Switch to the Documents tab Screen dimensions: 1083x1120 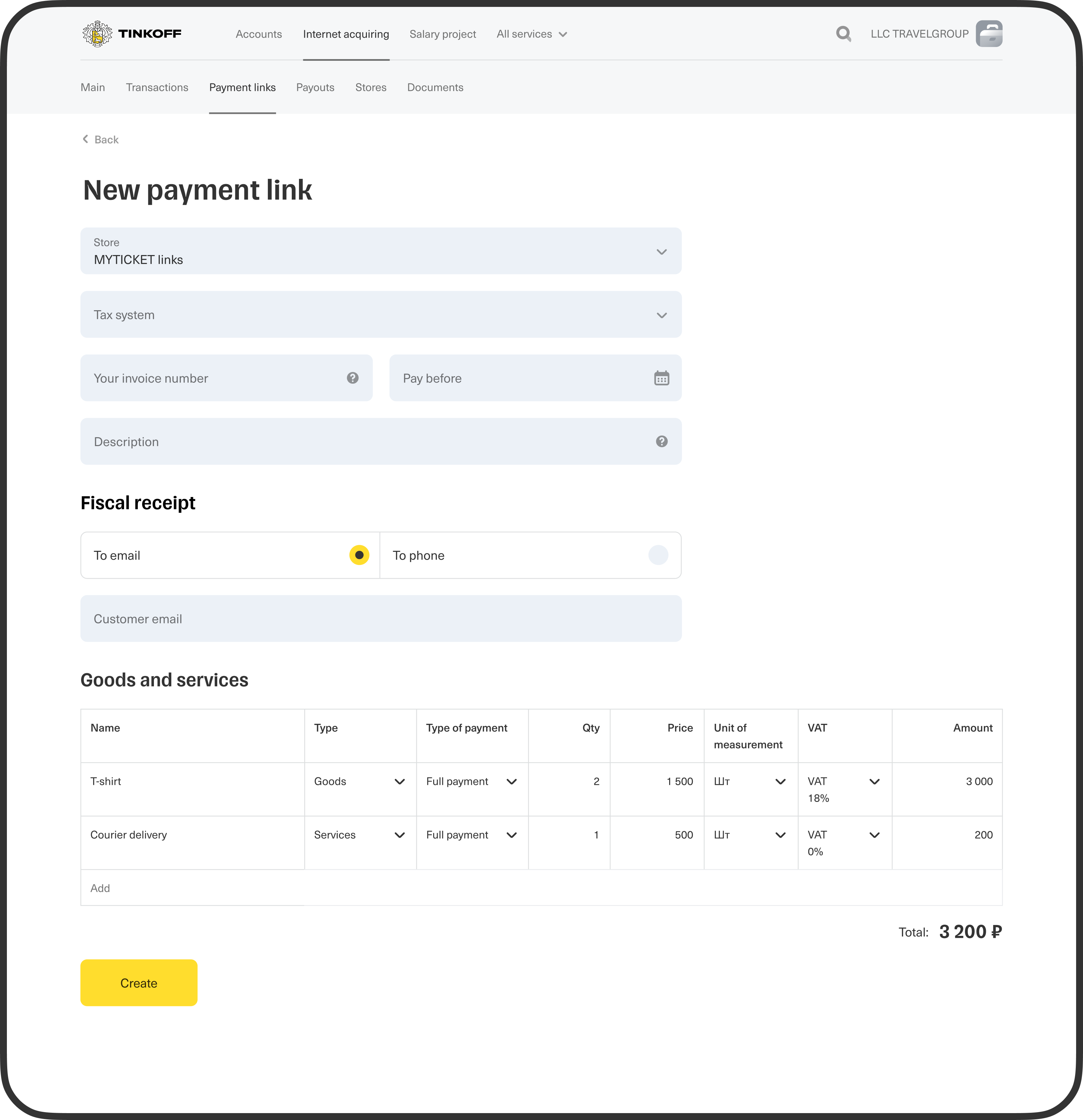point(435,87)
